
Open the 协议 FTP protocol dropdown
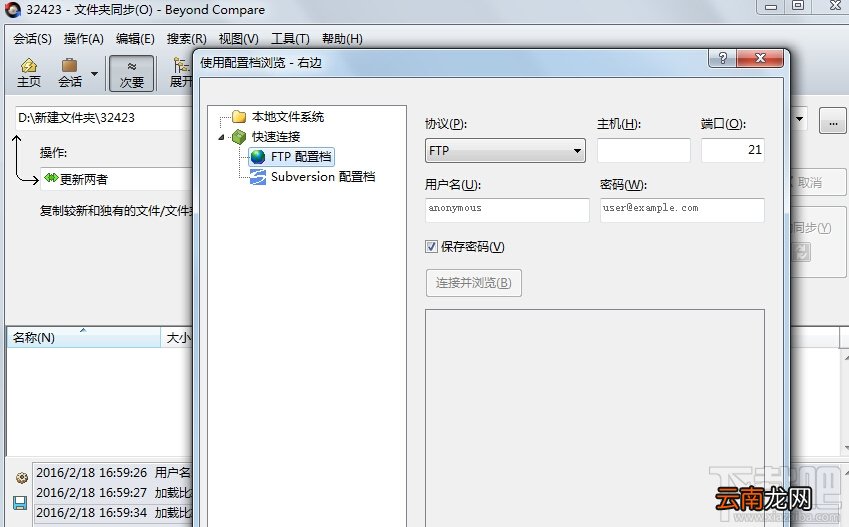click(x=505, y=151)
